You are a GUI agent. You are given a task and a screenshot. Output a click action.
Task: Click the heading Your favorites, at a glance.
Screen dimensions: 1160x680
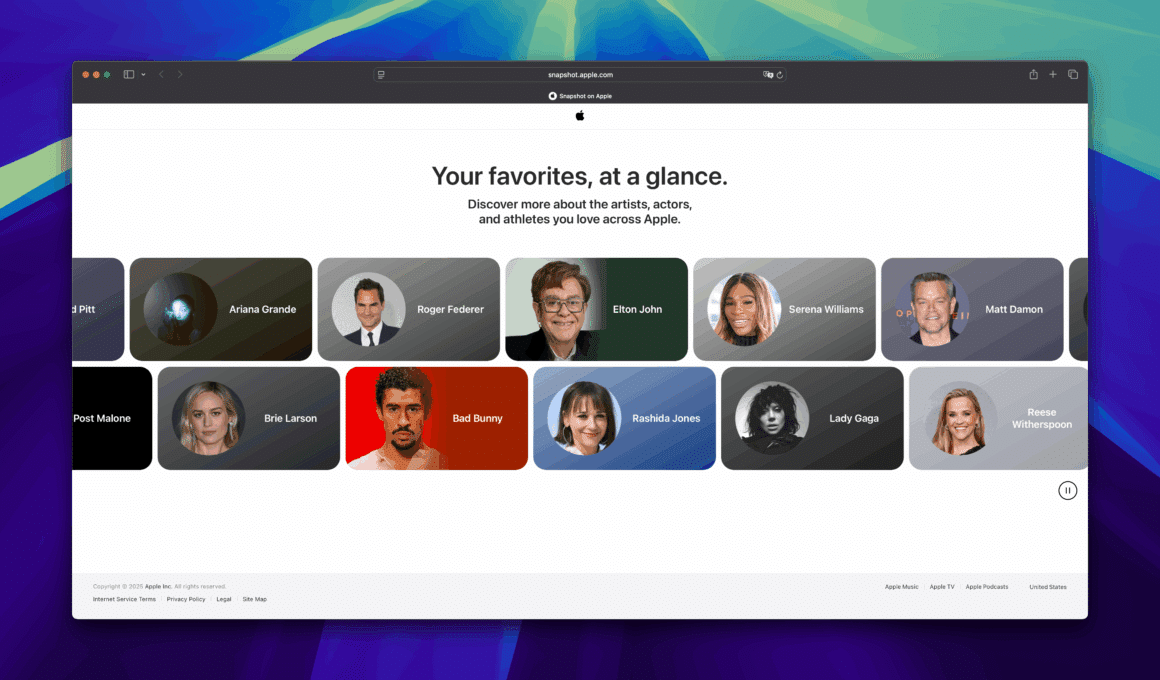[x=580, y=176]
